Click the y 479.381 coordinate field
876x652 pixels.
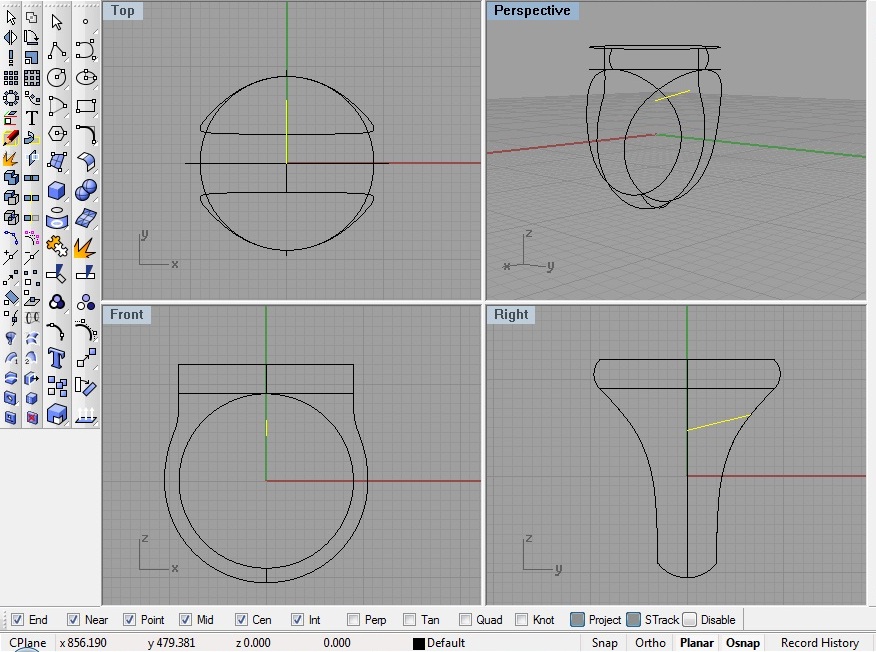(x=172, y=643)
